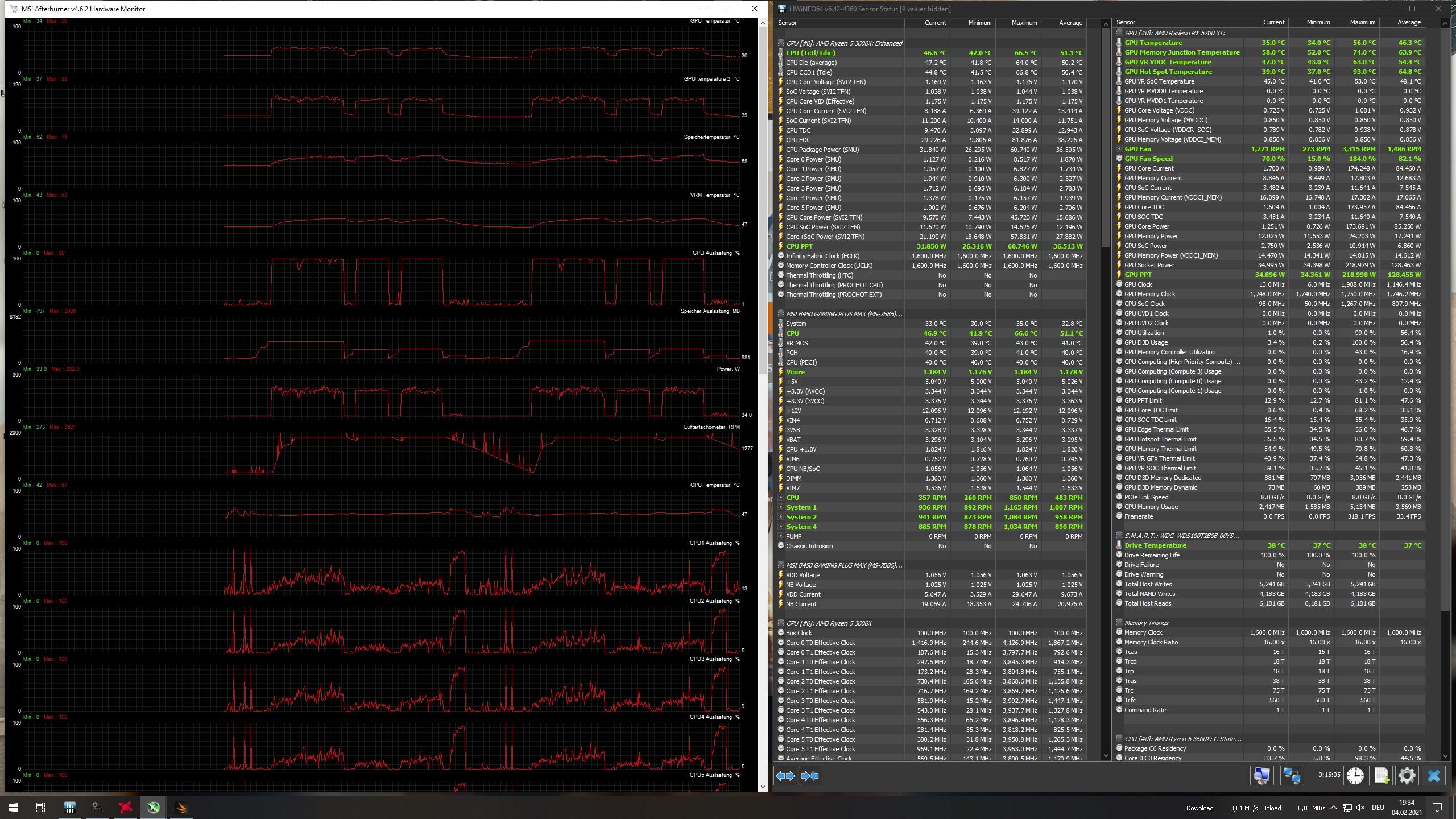1456x819 pixels.
Task: Open HWiNFO sensor settings gear
Action: tap(1407, 776)
